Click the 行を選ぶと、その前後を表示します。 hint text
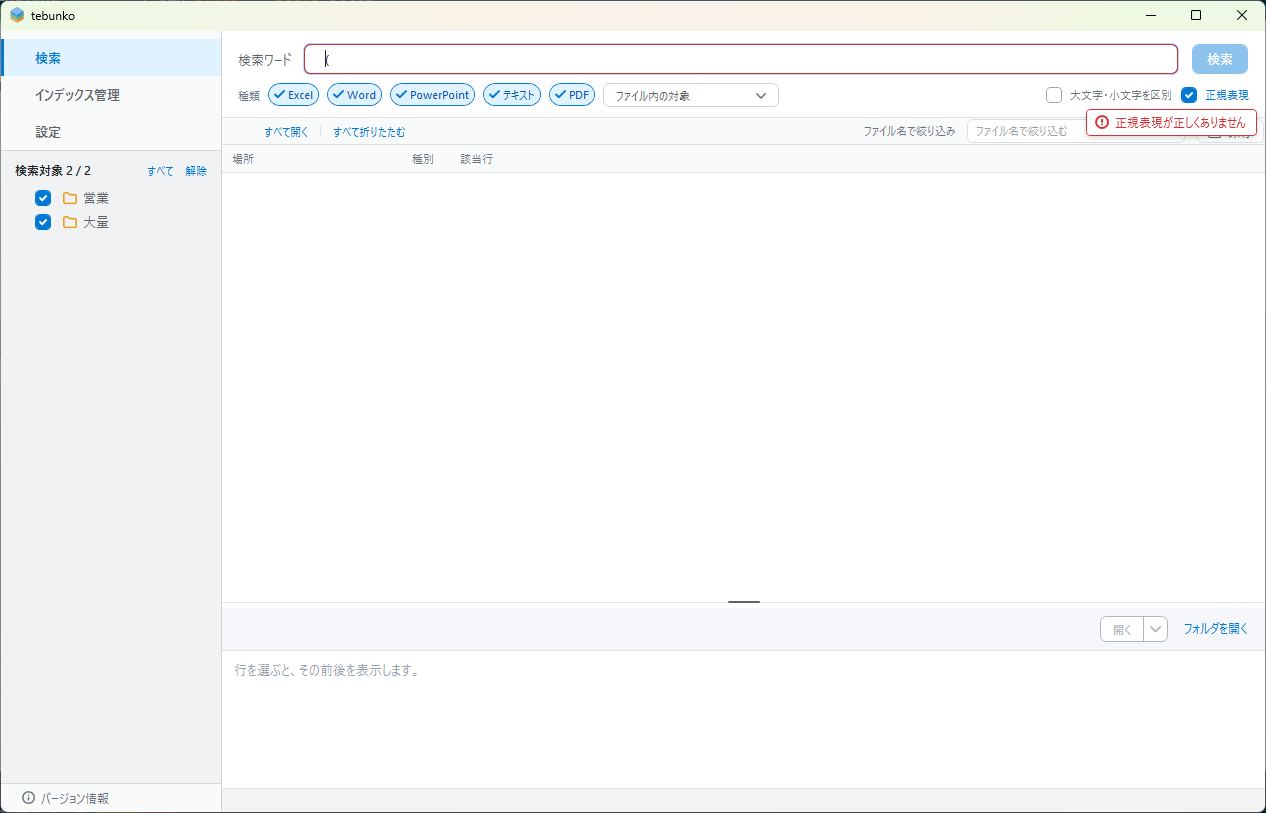The image size is (1266, 813). coord(328,670)
